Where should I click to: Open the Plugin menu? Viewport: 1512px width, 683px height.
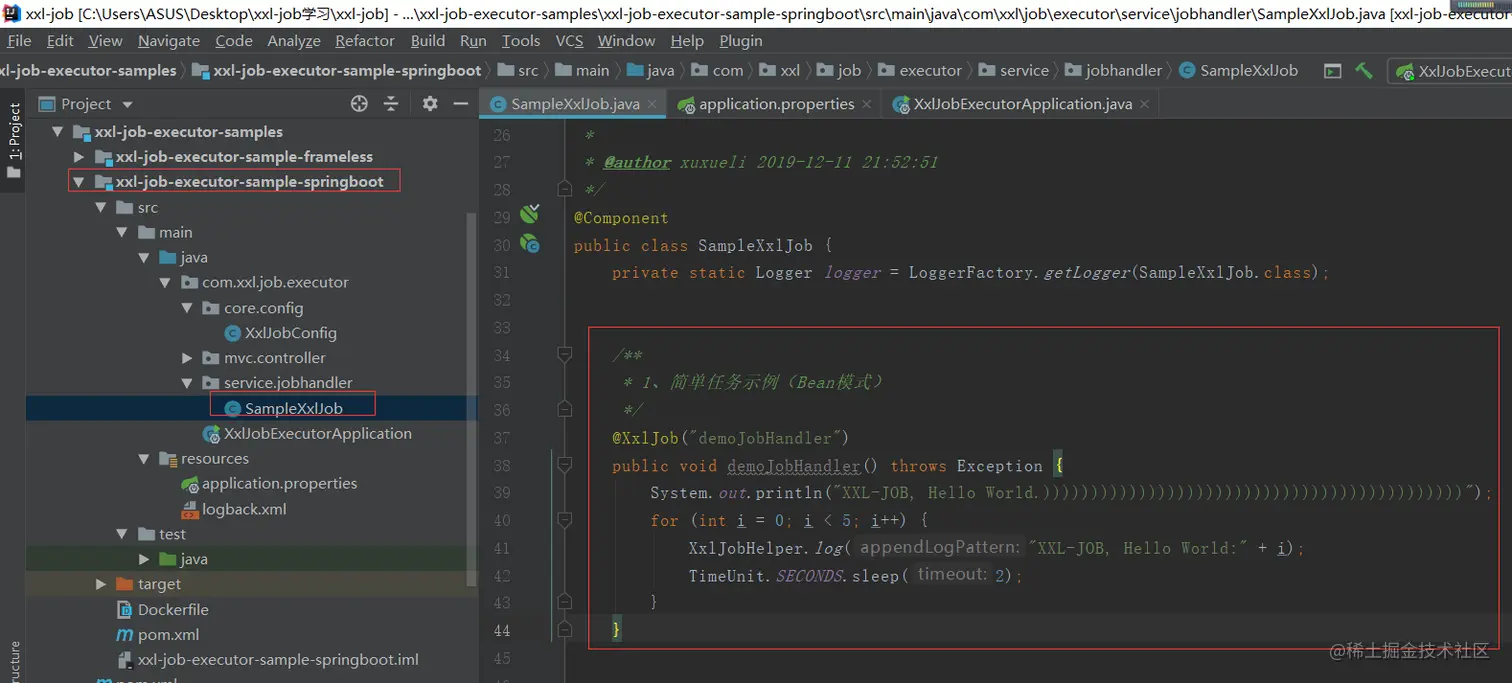[741, 41]
